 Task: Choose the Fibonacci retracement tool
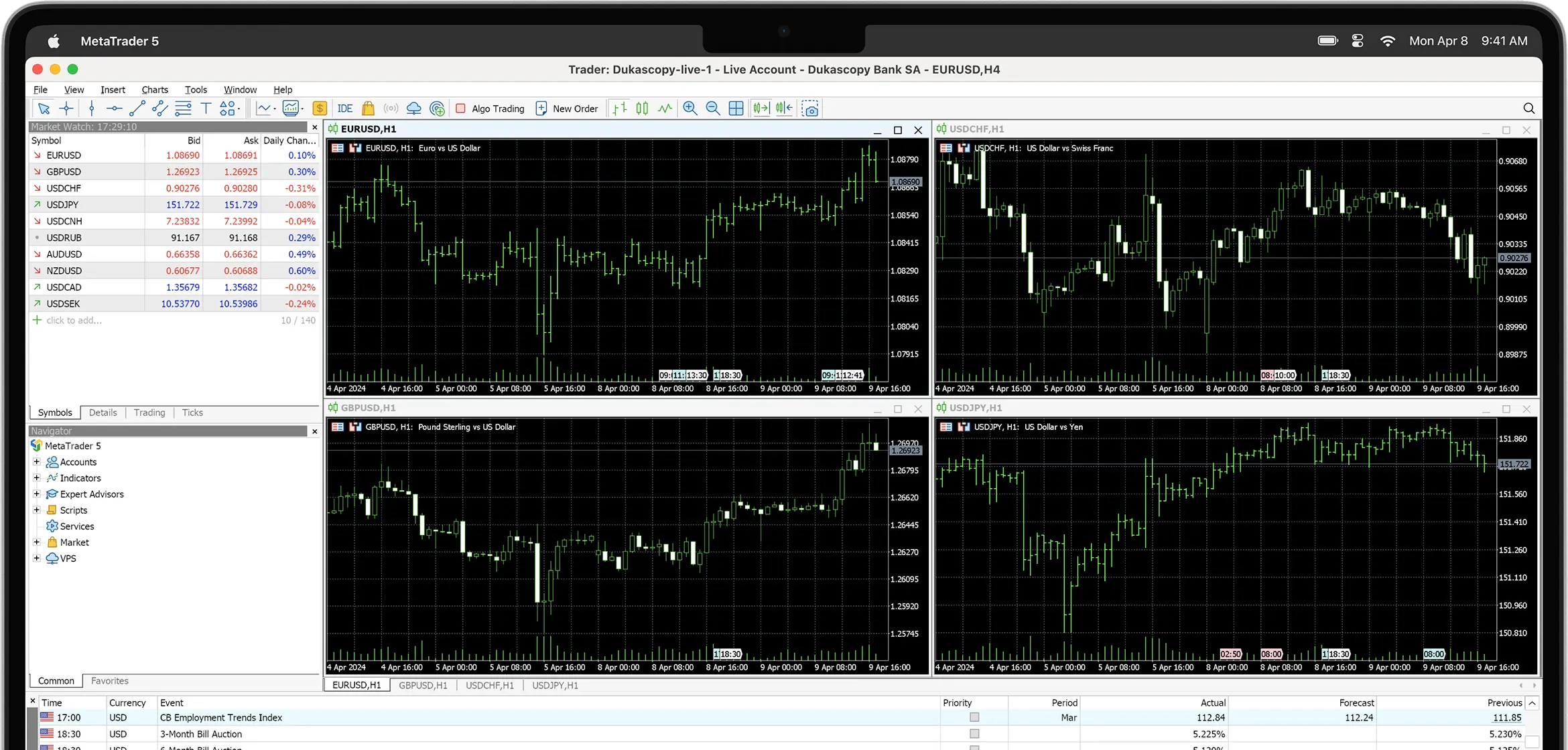[x=183, y=108]
